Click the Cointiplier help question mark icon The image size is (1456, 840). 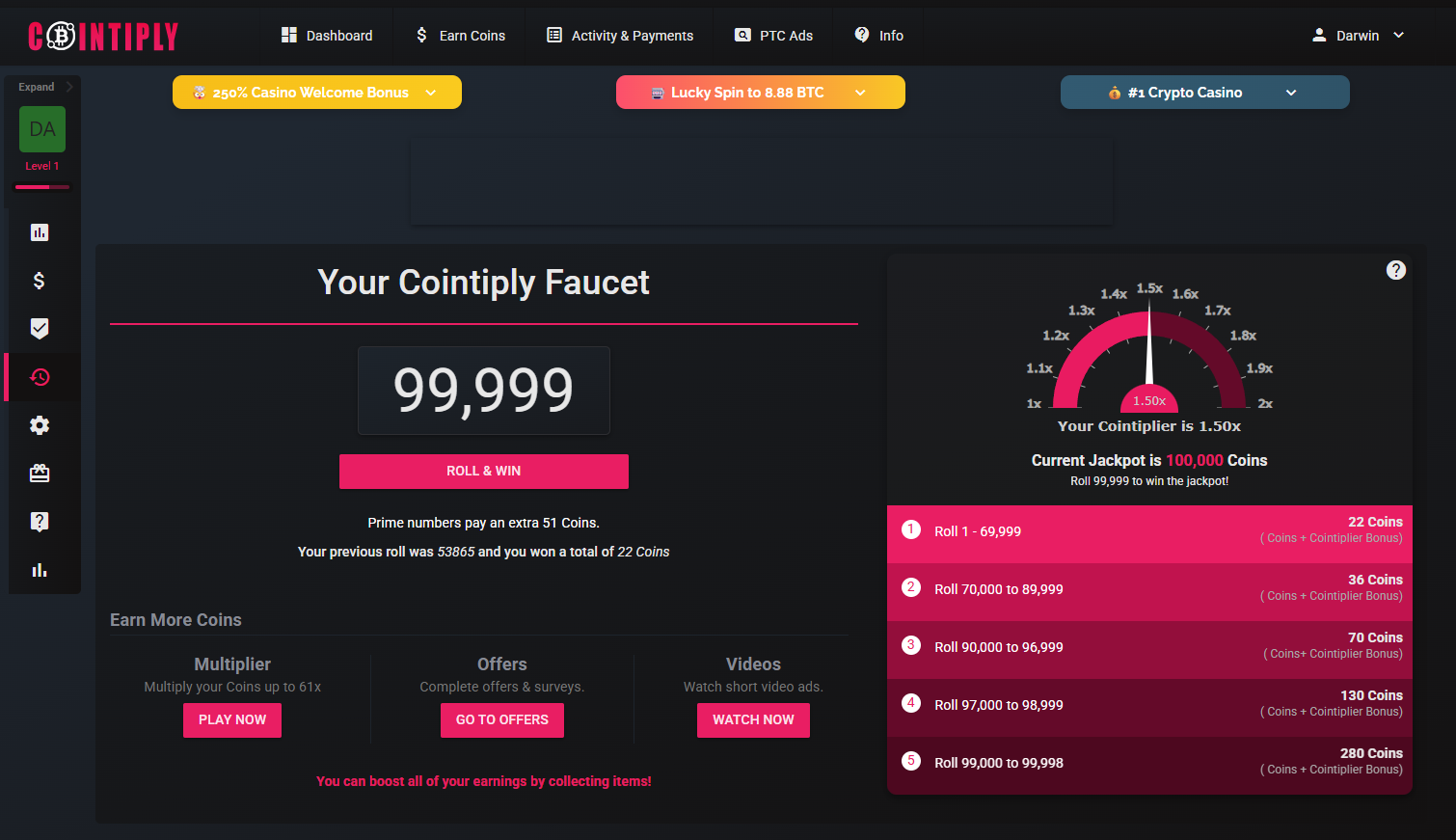point(1396,270)
